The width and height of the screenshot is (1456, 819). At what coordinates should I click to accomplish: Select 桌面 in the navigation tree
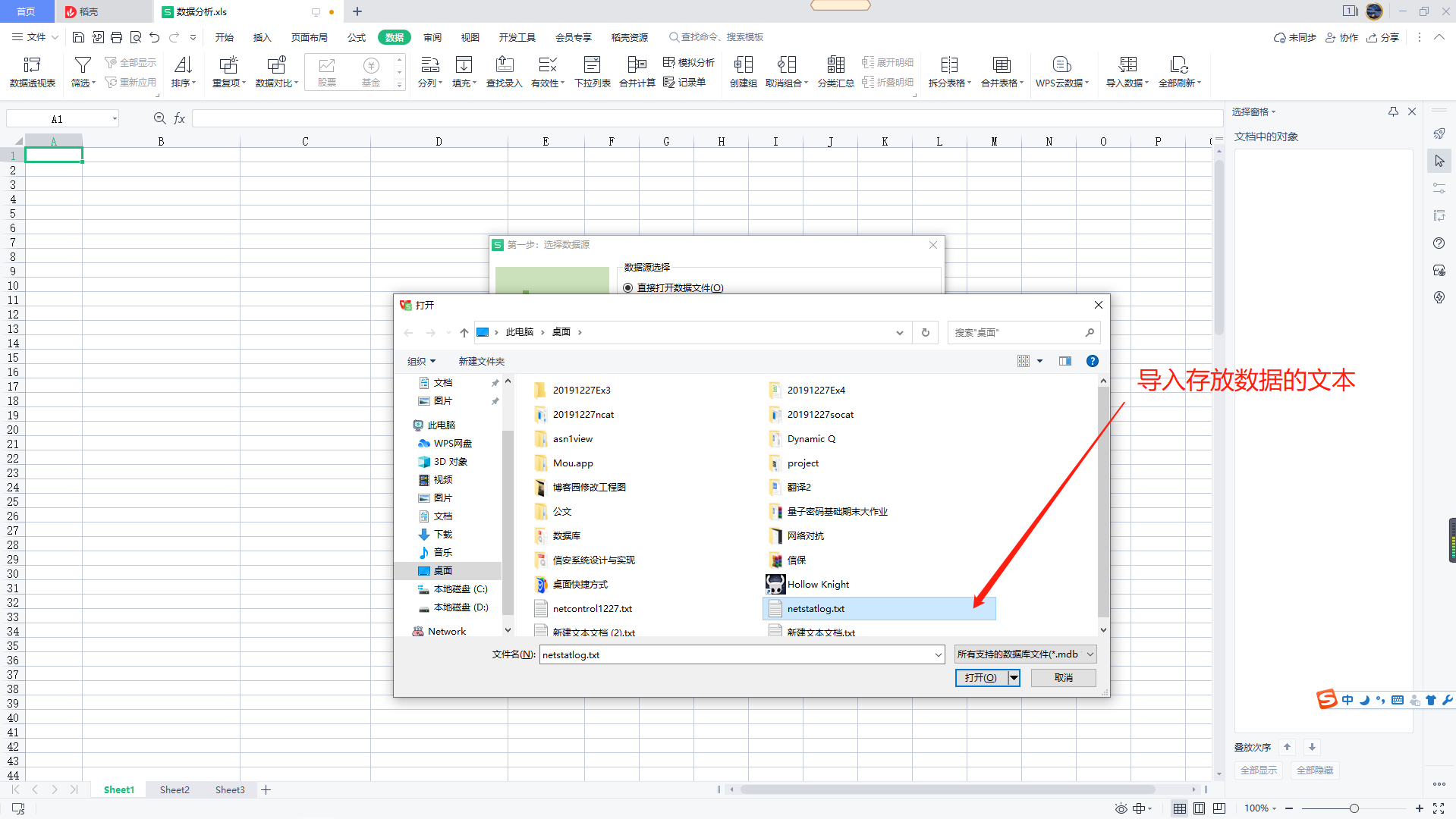[448, 570]
